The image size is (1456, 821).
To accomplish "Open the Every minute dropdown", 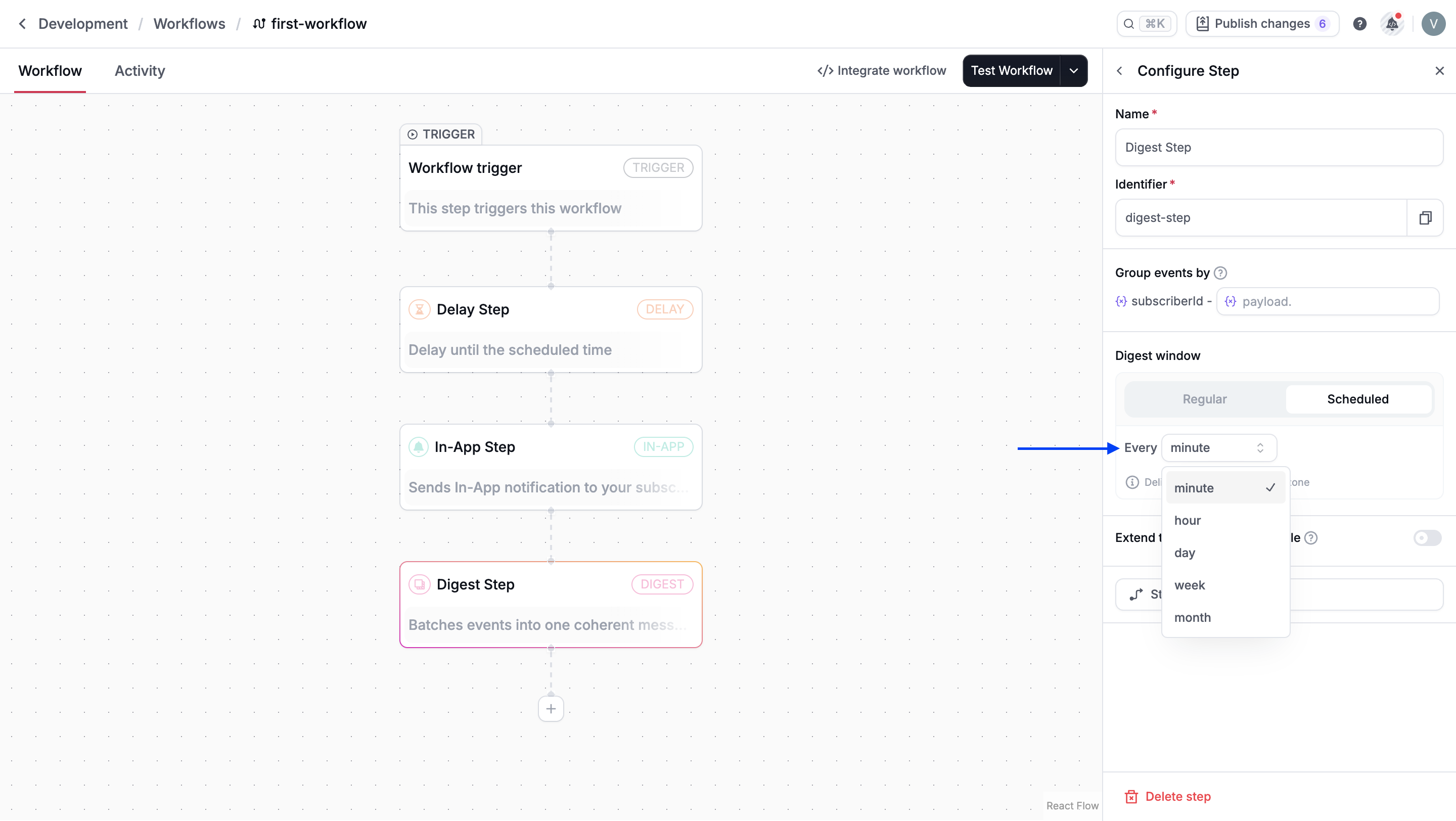I will pyautogui.click(x=1218, y=447).
